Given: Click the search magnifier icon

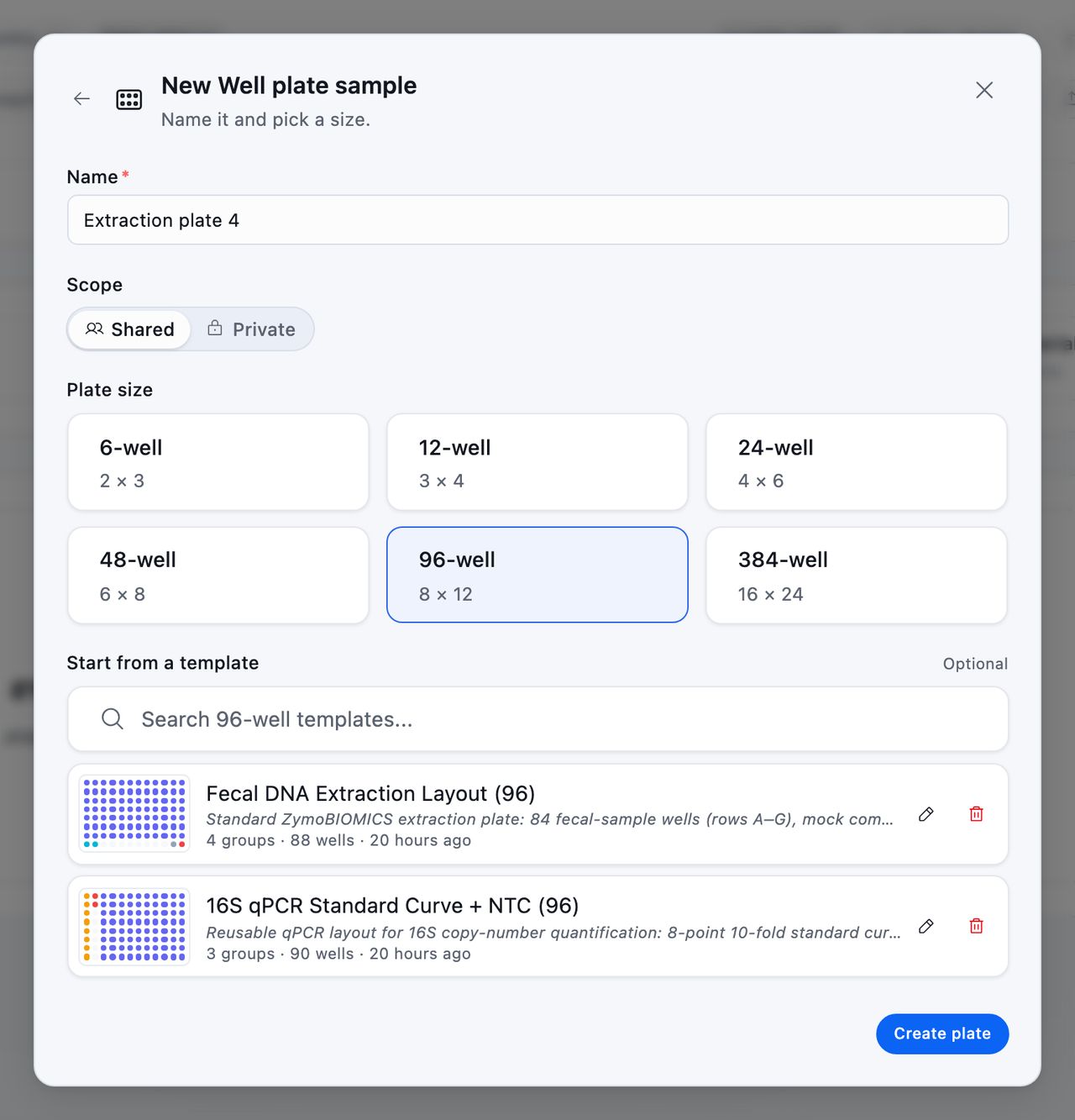Looking at the screenshot, I should tap(112, 719).
